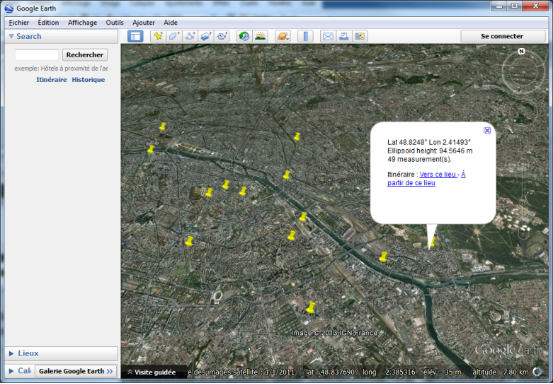This screenshot has width=553, height=384.
Task: Follow the 'Vers ce lieu' directions link
Action: (438, 174)
